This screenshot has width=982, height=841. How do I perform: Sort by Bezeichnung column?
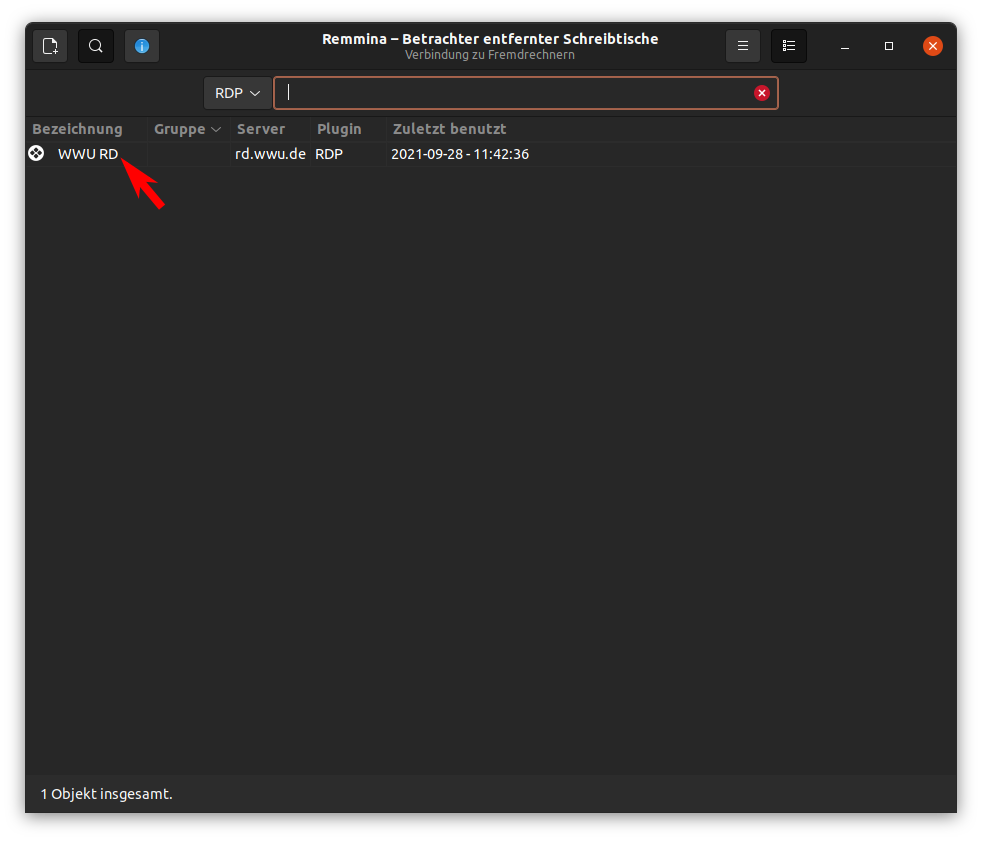coord(77,129)
